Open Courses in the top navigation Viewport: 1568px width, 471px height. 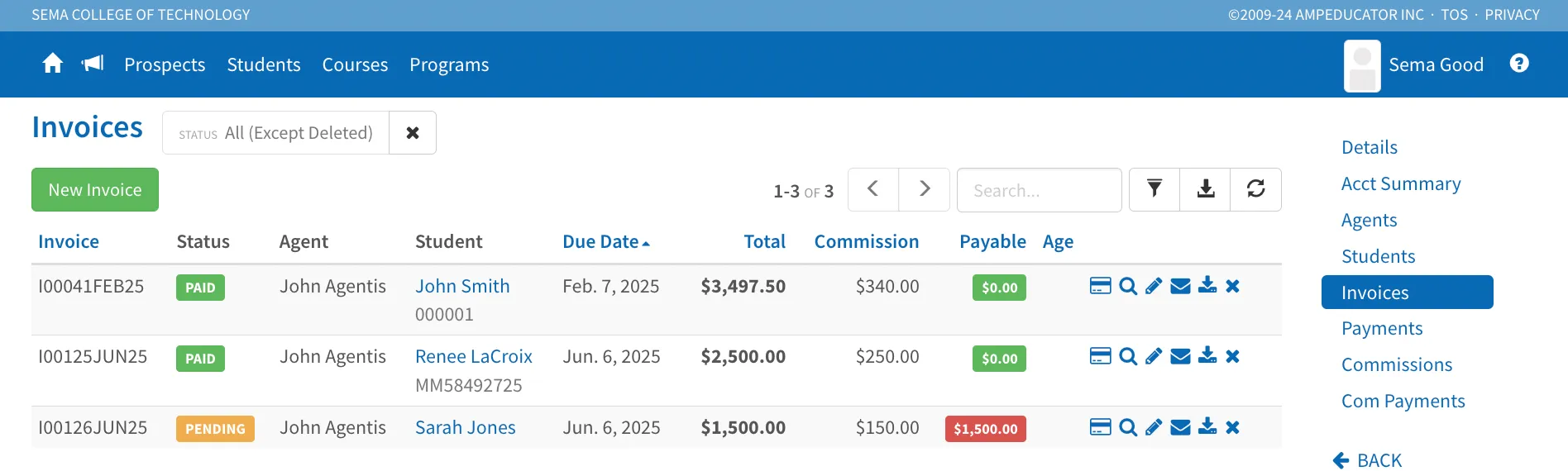point(355,64)
